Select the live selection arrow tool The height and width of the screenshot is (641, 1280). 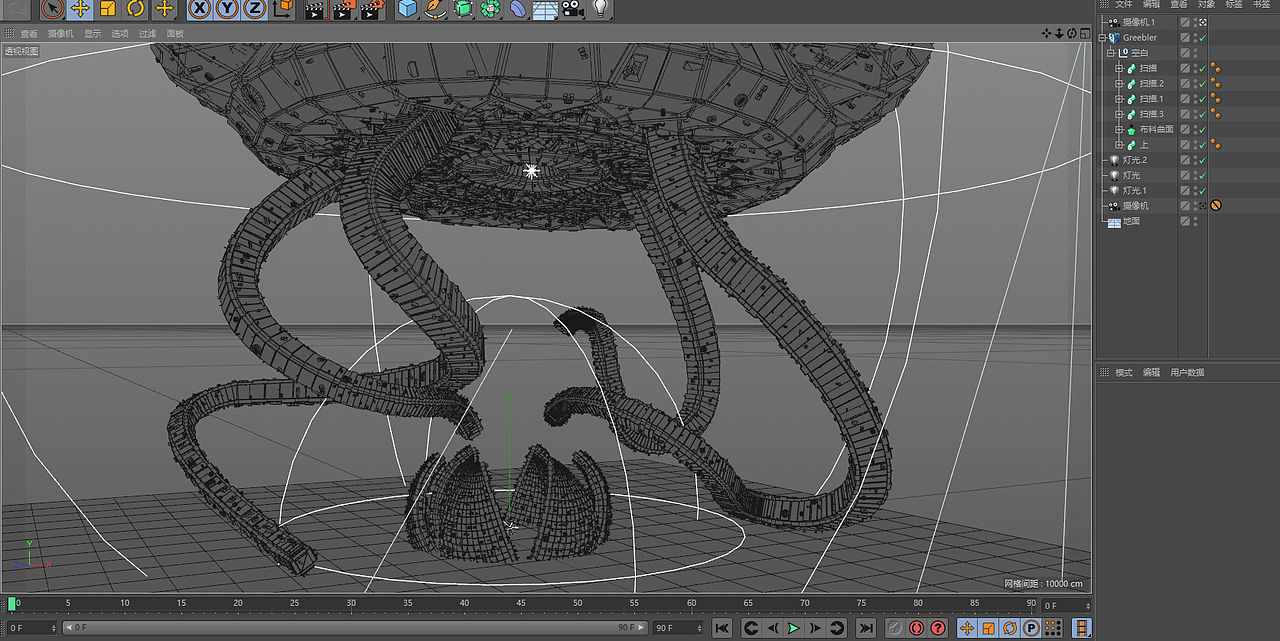click(53, 9)
